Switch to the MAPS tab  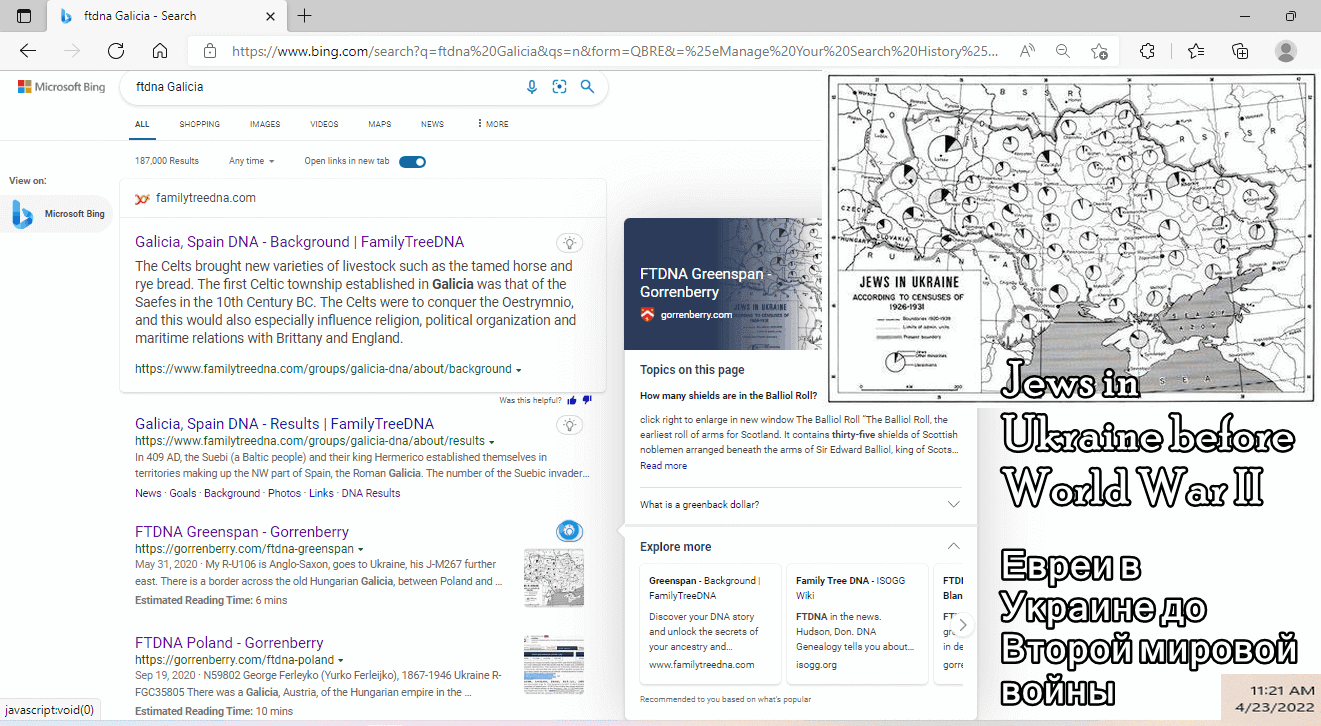point(379,124)
